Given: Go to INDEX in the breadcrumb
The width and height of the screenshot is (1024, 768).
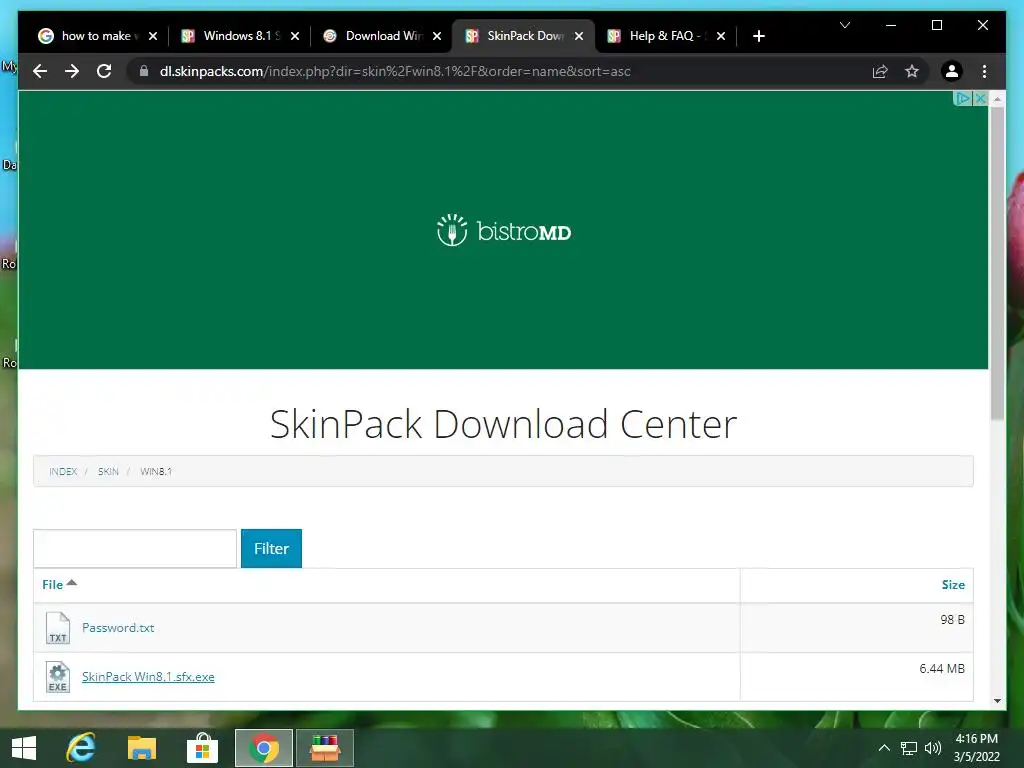Looking at the screenshot, I should pyautogui.click(x=63, y=472).
